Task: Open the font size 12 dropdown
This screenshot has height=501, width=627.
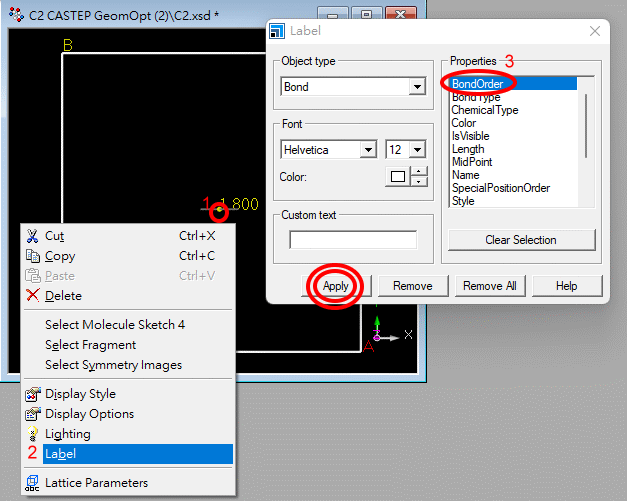Action: click(417, 150)
